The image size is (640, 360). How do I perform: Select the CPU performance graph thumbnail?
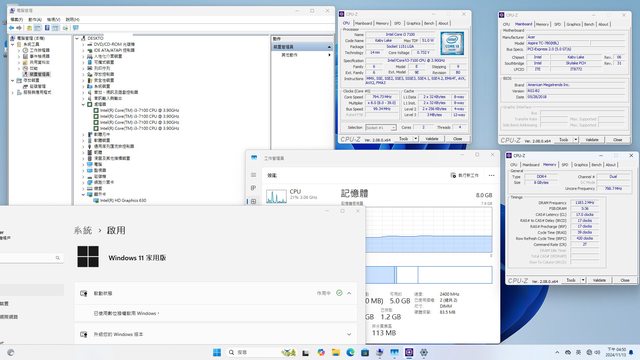(276, 196)
